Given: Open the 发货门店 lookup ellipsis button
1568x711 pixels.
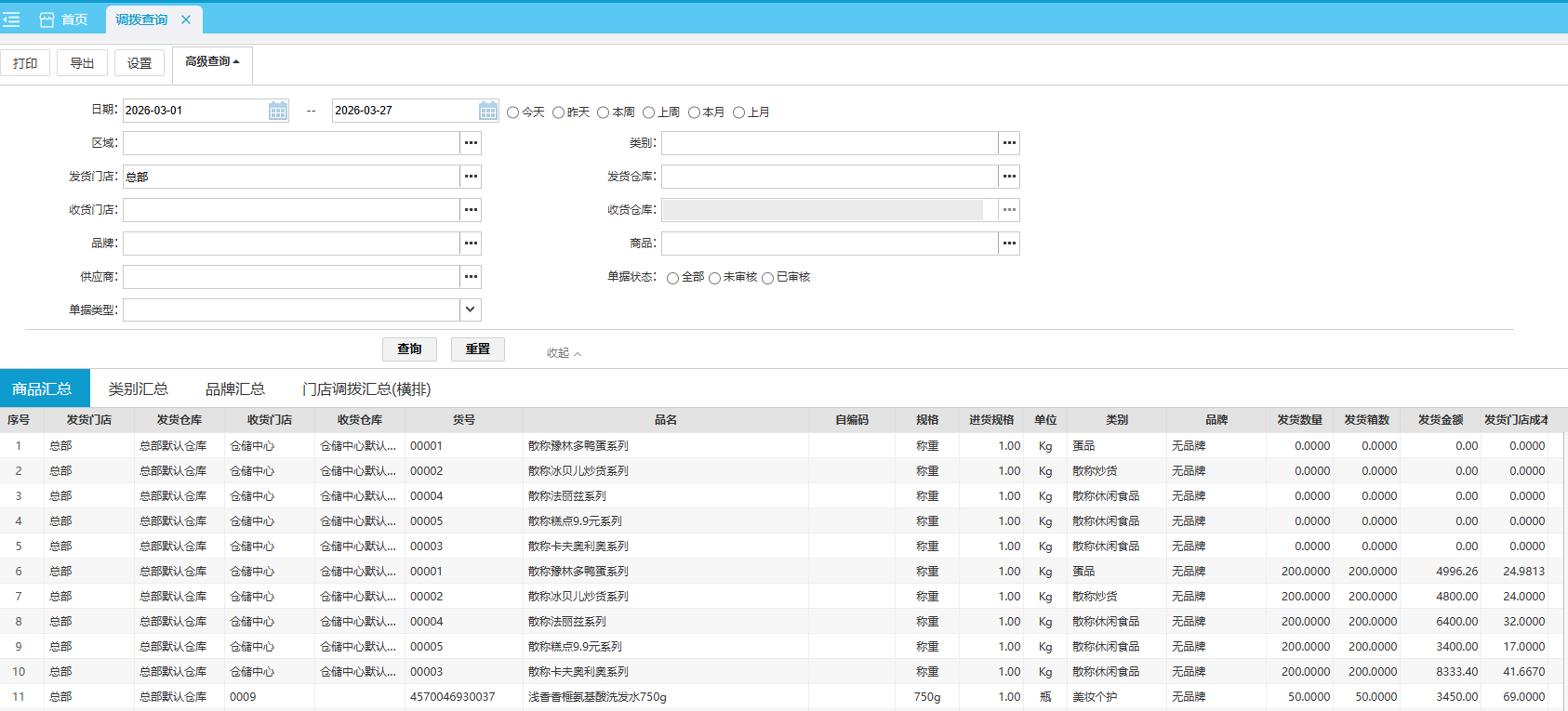Looking at the screenshot, I should (471, 177).
